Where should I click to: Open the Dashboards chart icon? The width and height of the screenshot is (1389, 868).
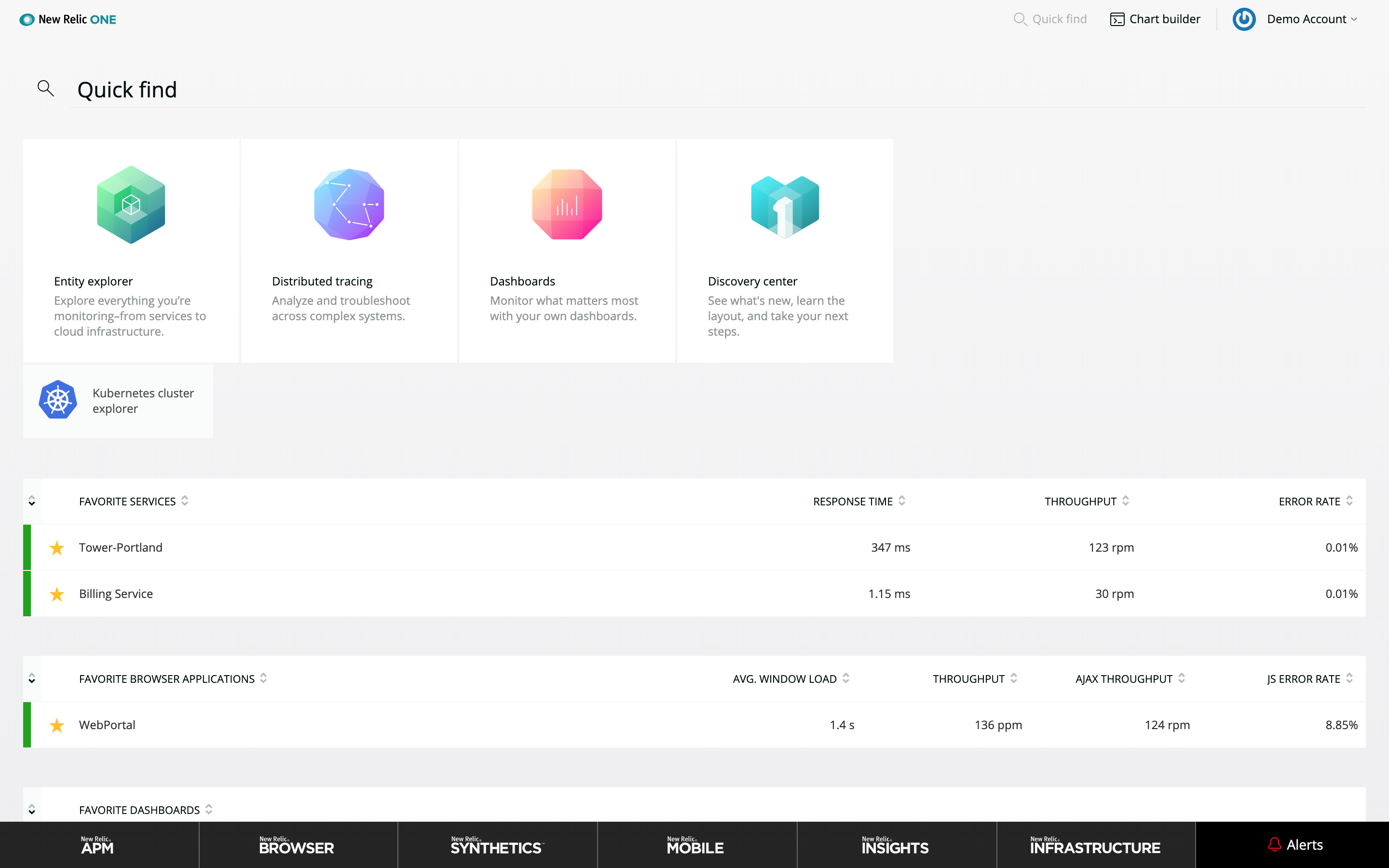567,204
